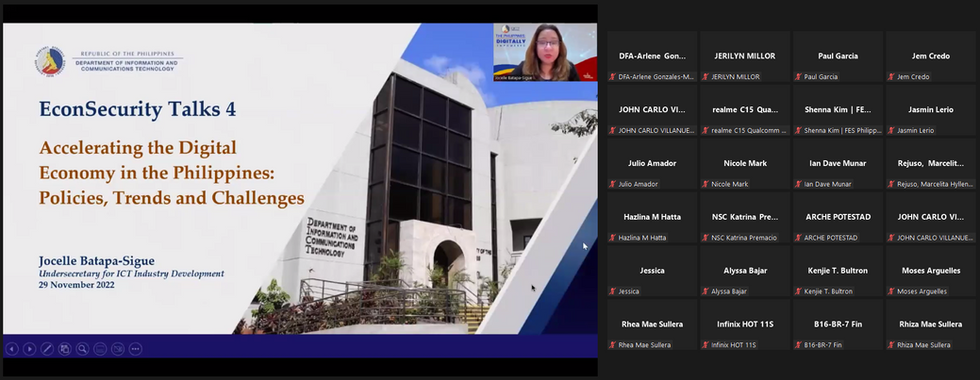The width and height of the screenshot is (980, 380).
Task: Click muted mic icon for Rejuso, Marcelita
Action: point(891,184)
